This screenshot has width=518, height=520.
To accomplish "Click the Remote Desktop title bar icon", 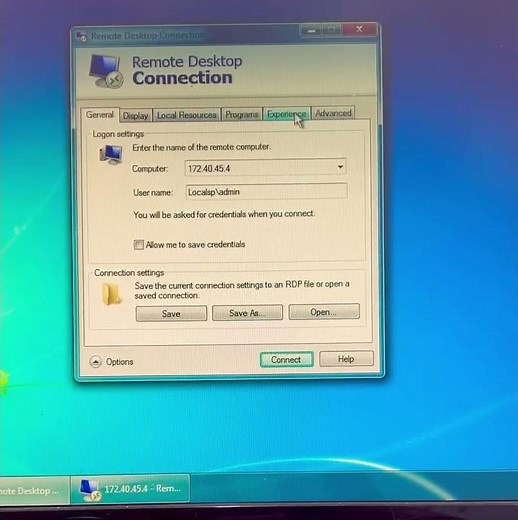I will click(x=82, y=36).
